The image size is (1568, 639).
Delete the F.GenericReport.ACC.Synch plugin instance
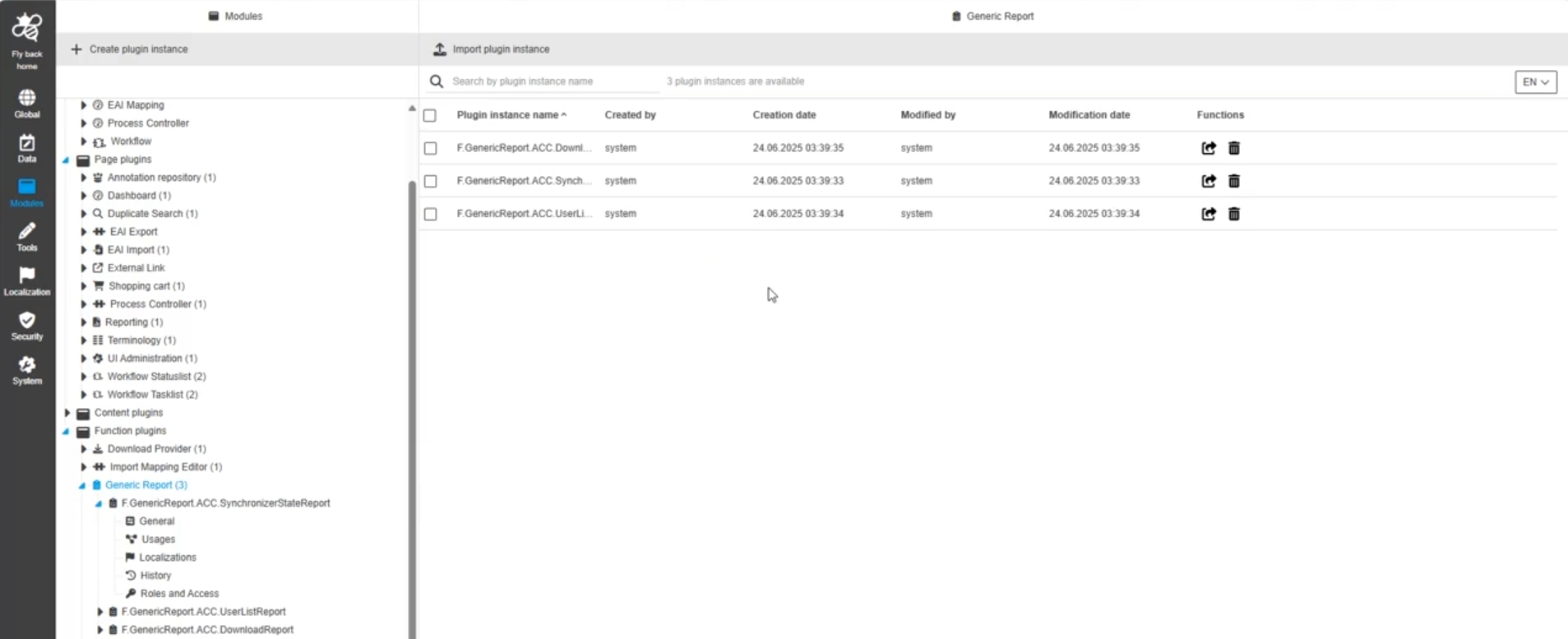(1233, 181)
